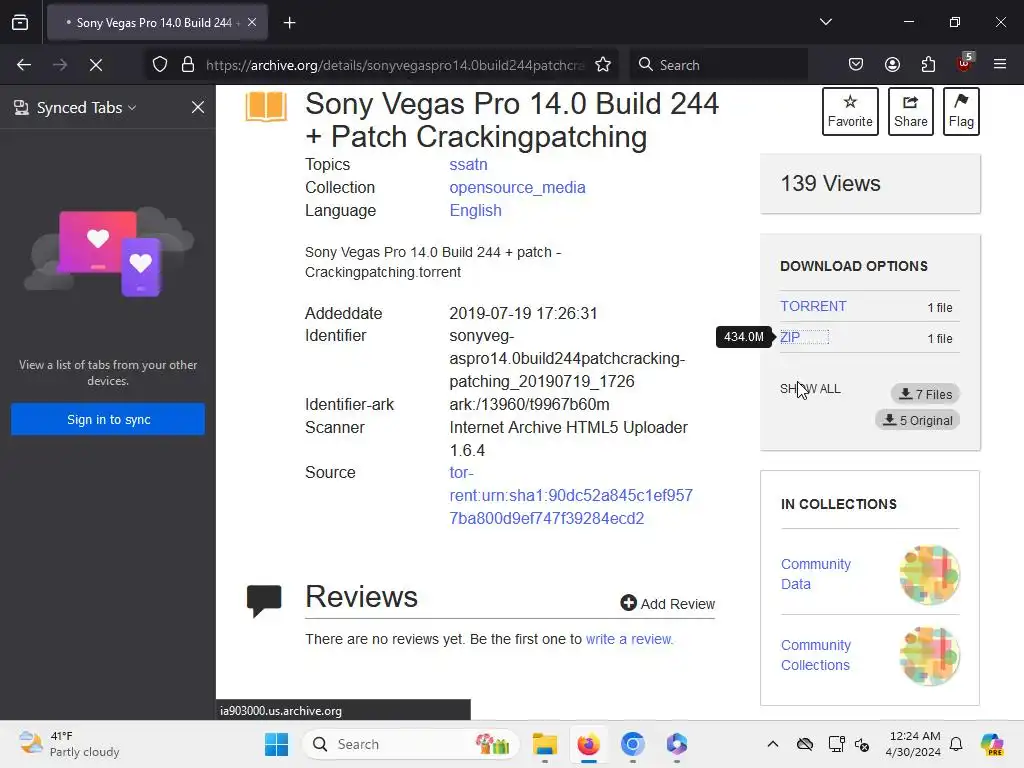Screen dimensions: 1024x768
Task: Open a new tab with plus button
Action: pos(289,23)
